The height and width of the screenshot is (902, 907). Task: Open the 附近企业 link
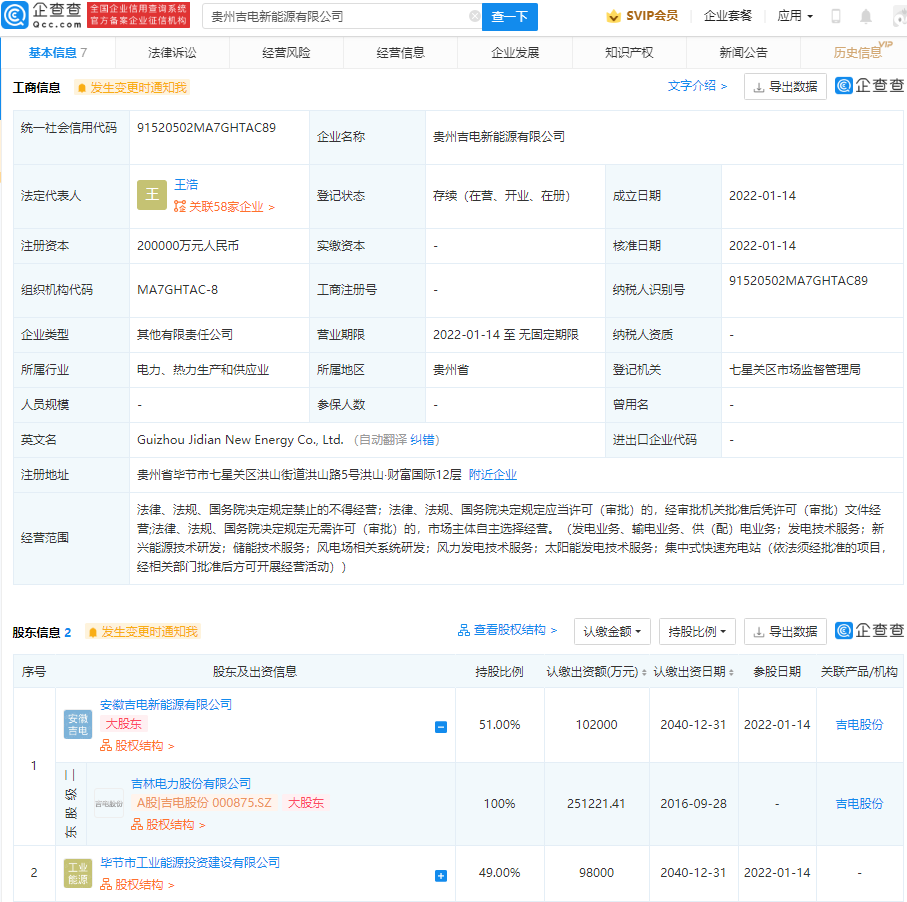pyautogui.click(x=492, y=474)
